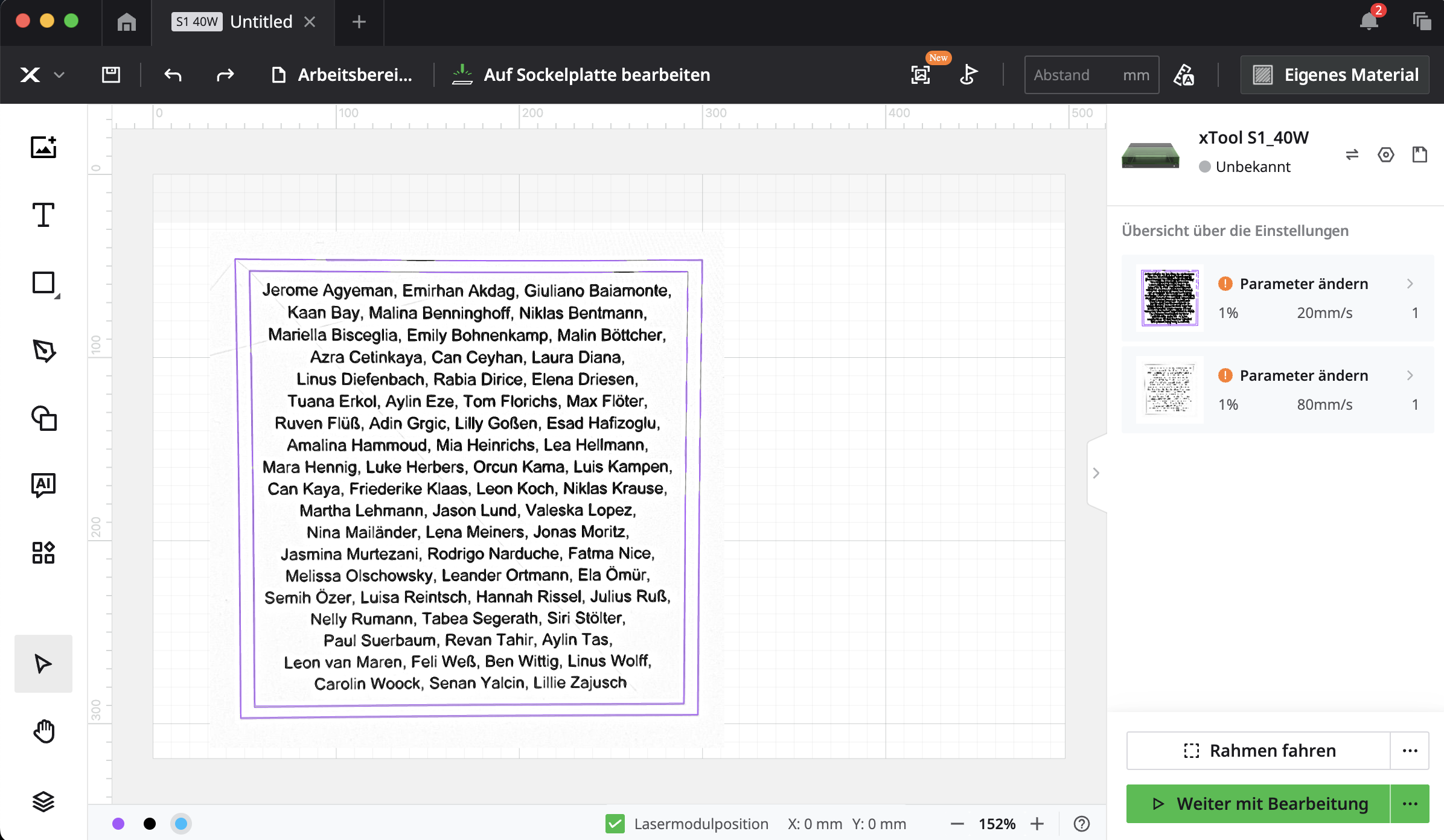Open the home screen tab
The height and width of the screenshot is (840, 1444).
pos(126,22)
